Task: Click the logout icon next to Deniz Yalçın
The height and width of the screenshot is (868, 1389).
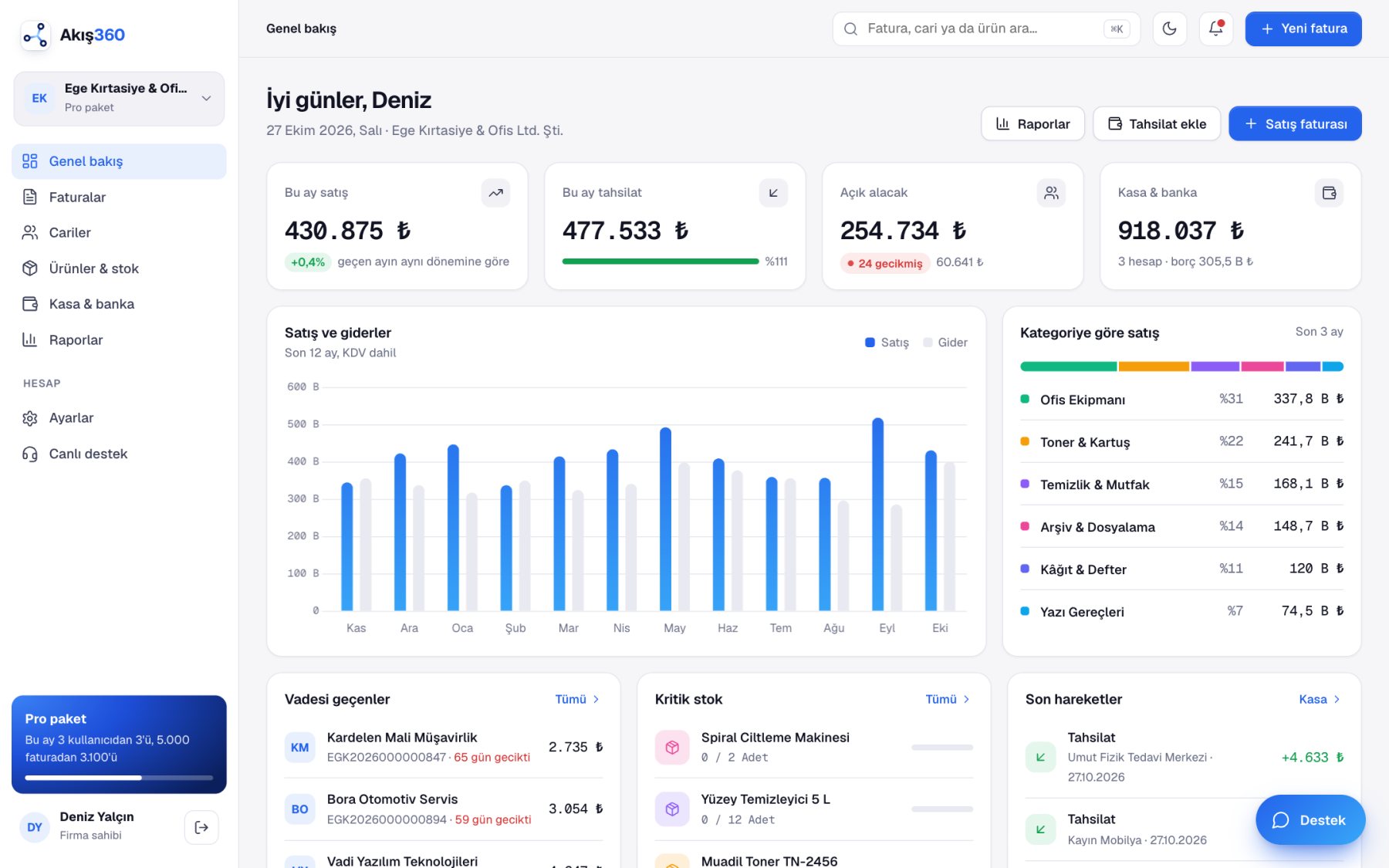Action: (x=201, y=827)
